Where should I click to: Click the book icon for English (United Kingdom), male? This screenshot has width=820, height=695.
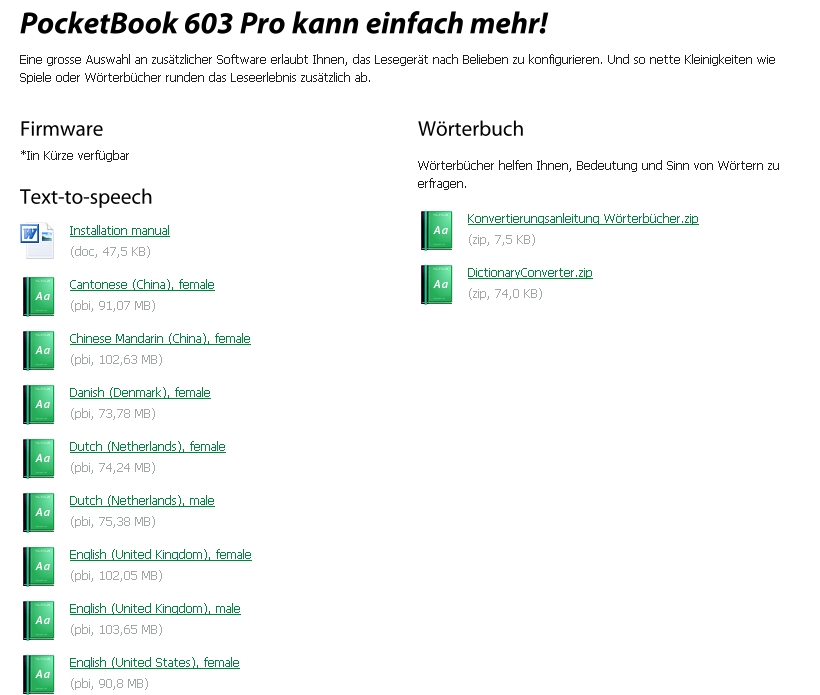[38, 620]
